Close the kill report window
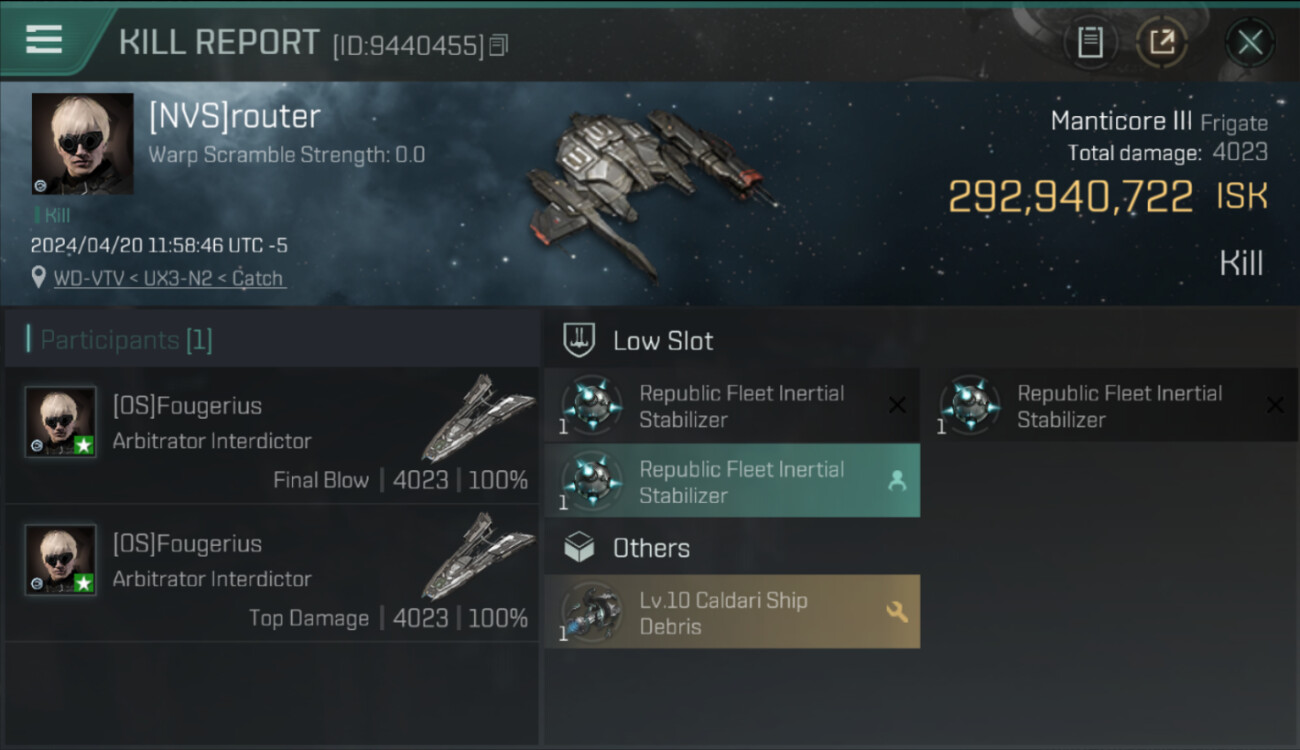The height and width of the screenshot is (750, 1300). 1249,42
